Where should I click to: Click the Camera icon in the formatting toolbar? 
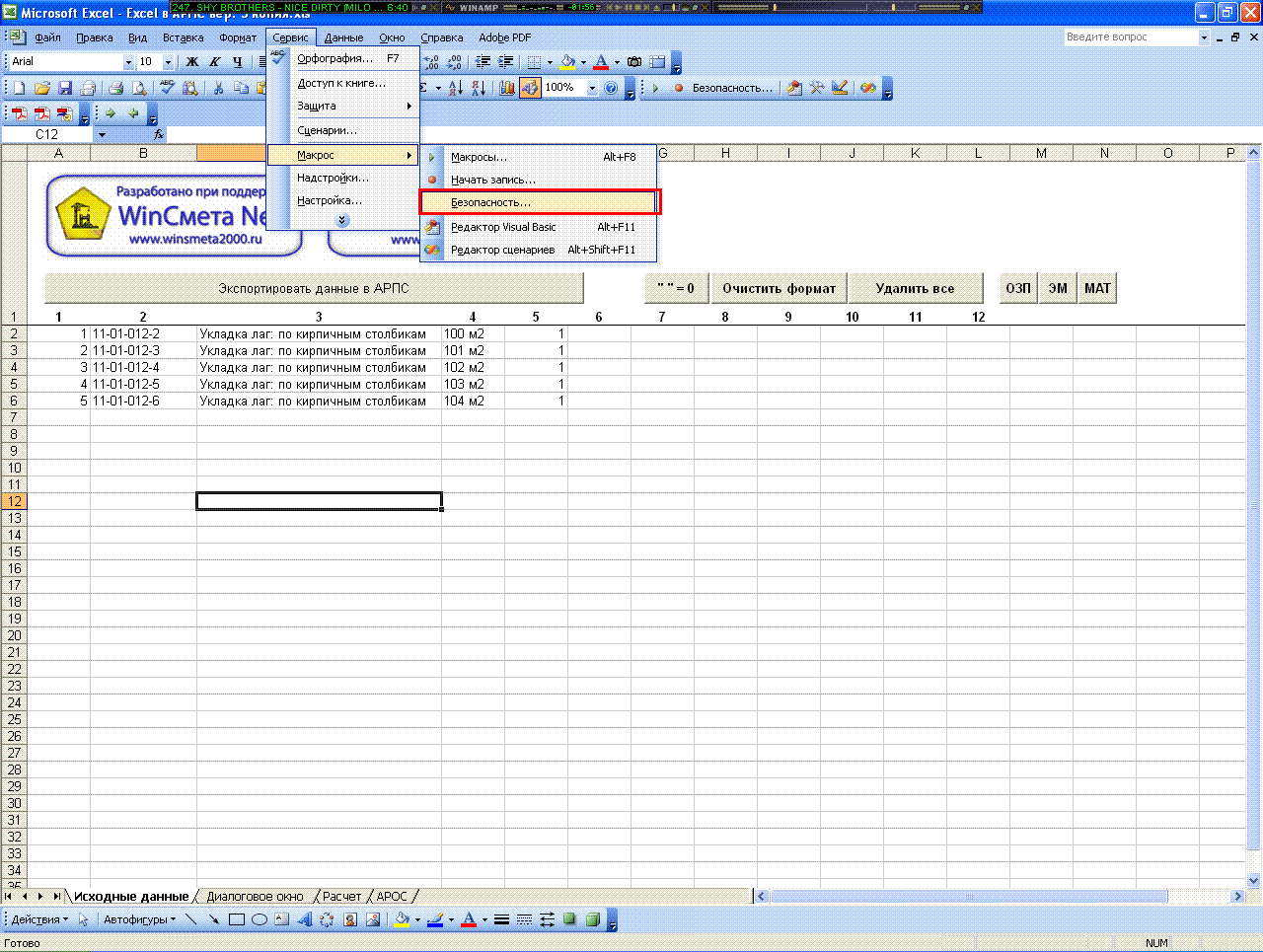[634, 61]
